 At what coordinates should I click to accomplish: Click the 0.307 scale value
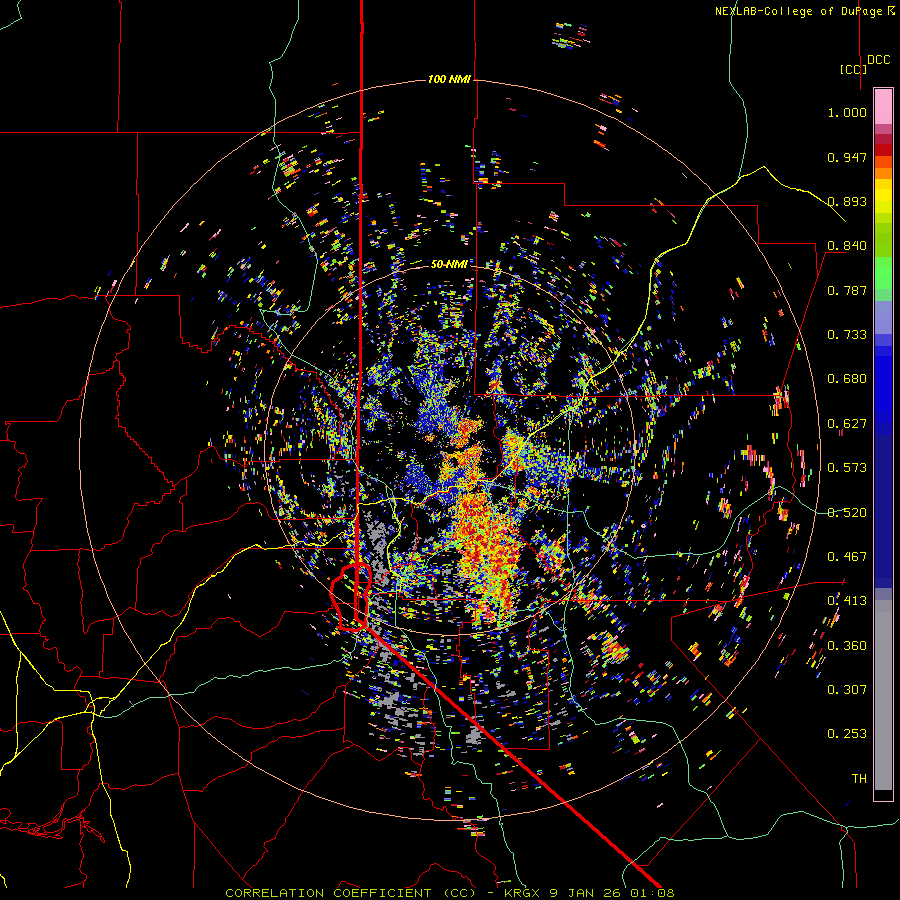[847, 690]
